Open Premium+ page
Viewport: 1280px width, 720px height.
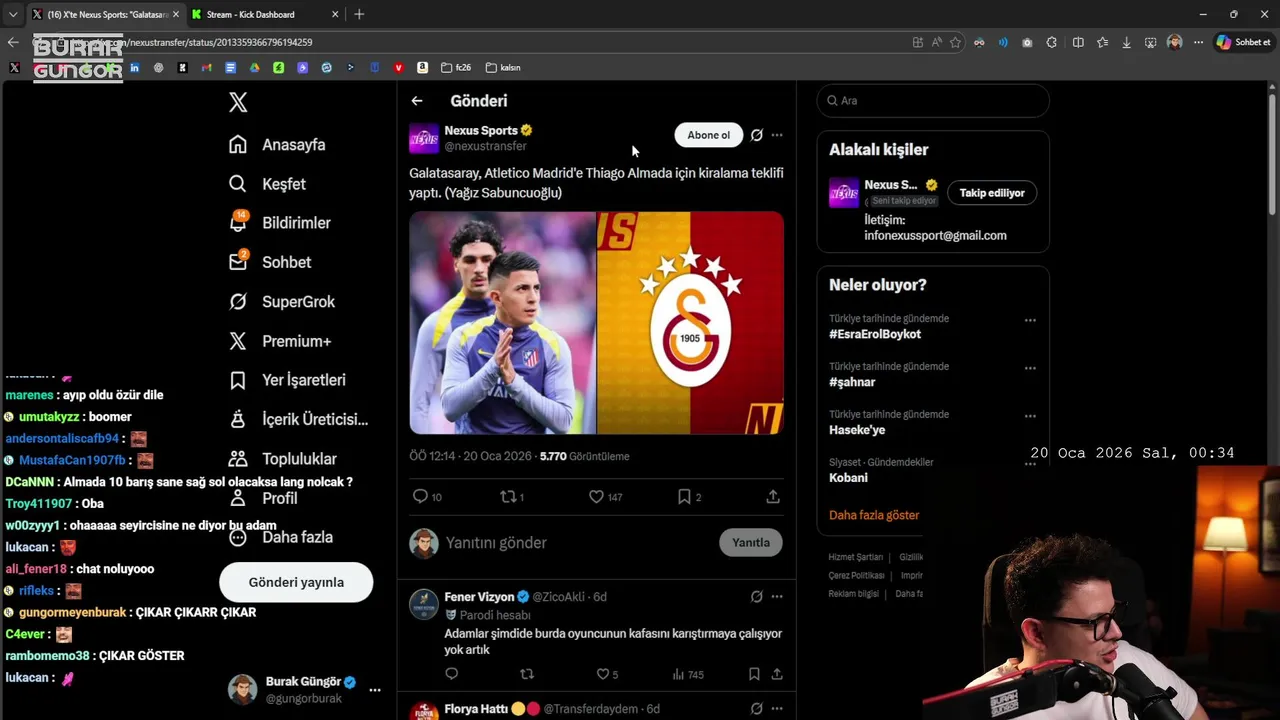[279, 341]
